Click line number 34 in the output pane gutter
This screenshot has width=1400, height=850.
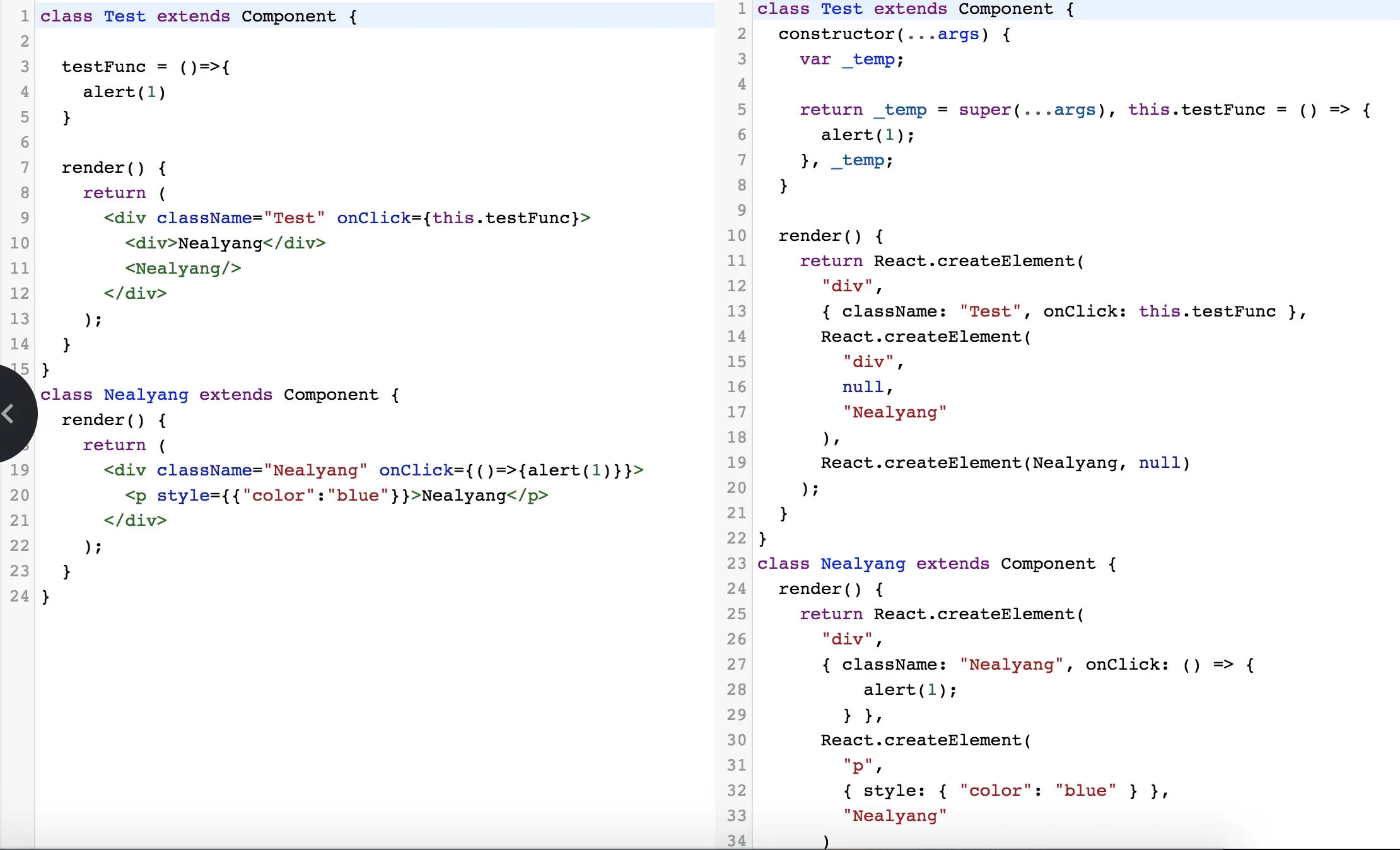click(736, 841)
